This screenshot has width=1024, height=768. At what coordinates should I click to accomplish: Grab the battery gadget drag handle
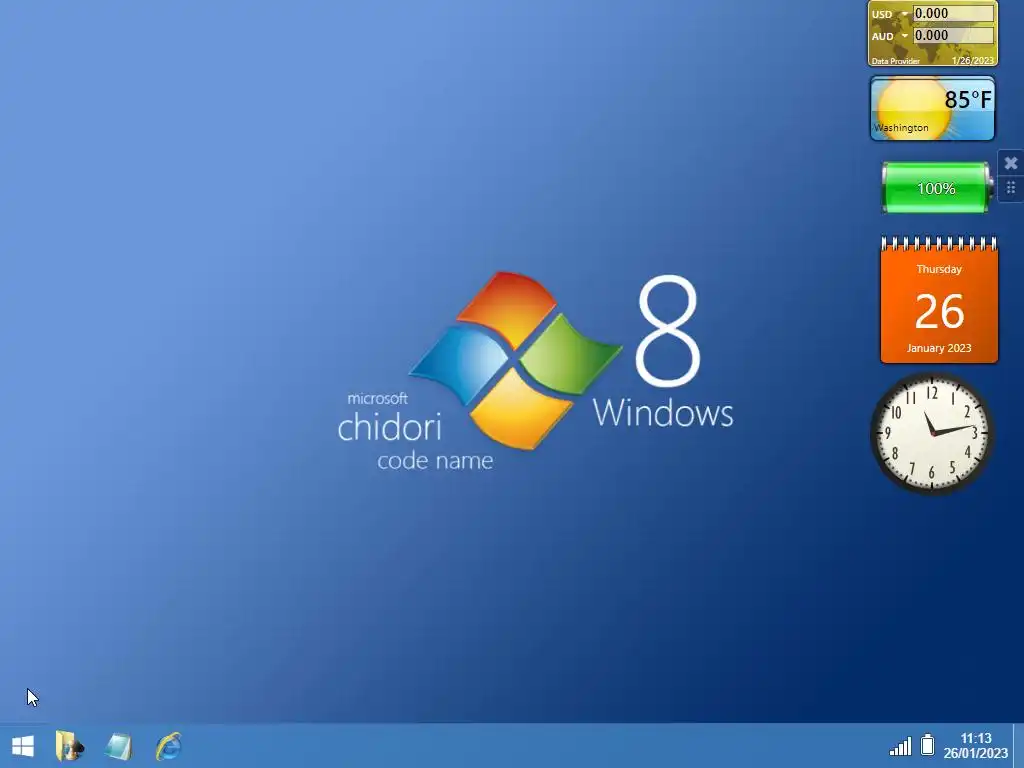[1010, 188]
